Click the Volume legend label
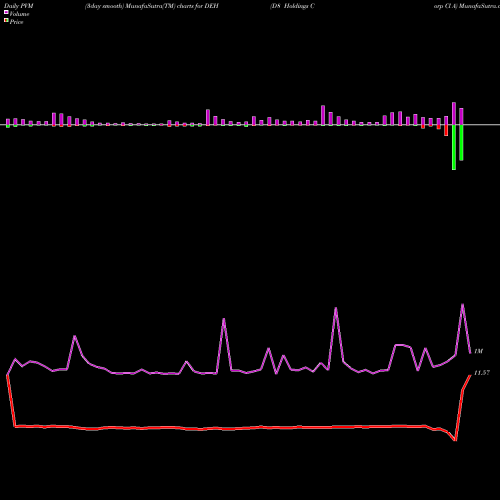500x500 pixels. [19, 14]
